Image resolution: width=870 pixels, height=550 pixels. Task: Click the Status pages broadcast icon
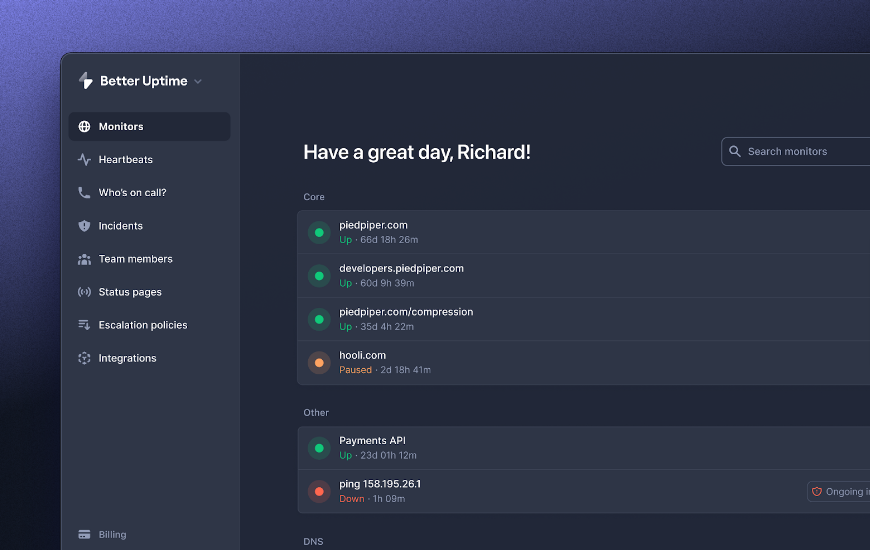tap(84, 292)
